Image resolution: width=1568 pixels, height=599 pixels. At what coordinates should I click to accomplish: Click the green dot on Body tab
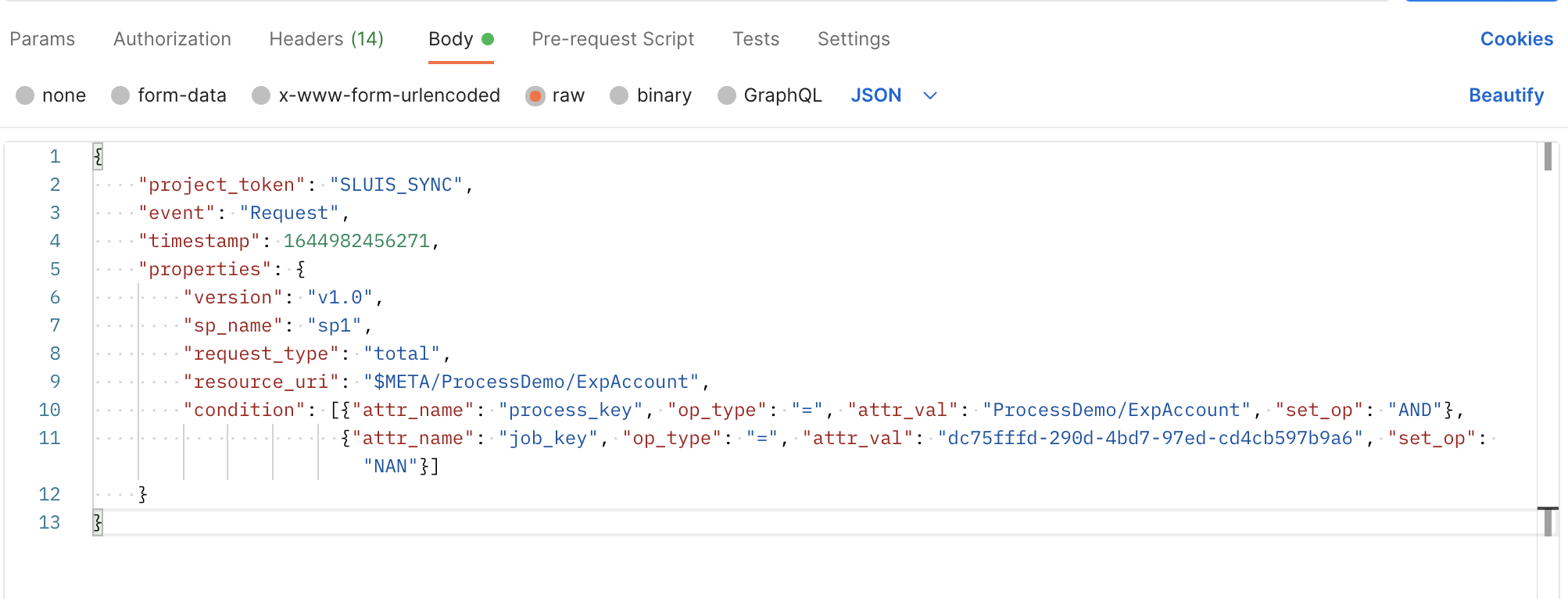488,38
